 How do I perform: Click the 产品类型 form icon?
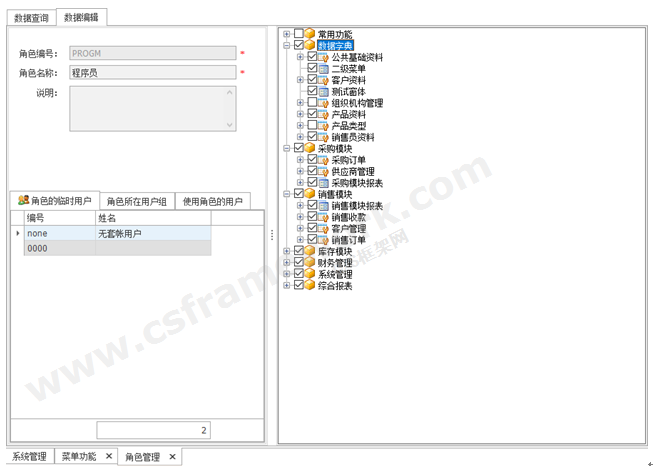click(x=323, y=126)
